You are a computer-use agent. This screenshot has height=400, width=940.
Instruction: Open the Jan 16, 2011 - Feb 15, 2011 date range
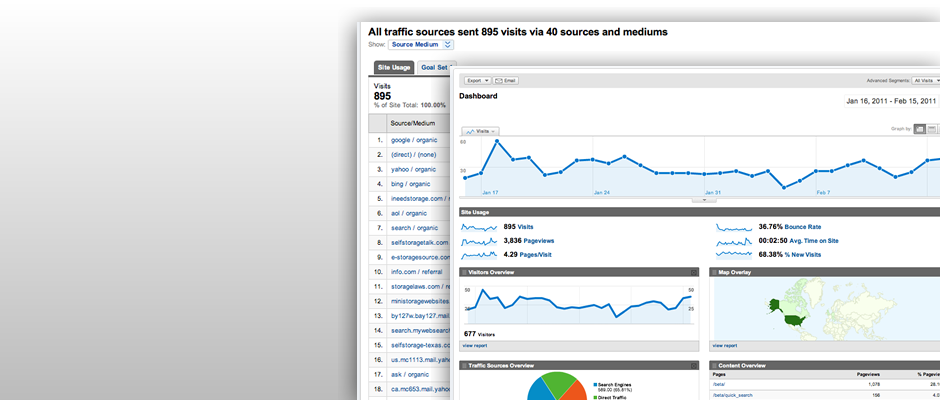[891, 101]
